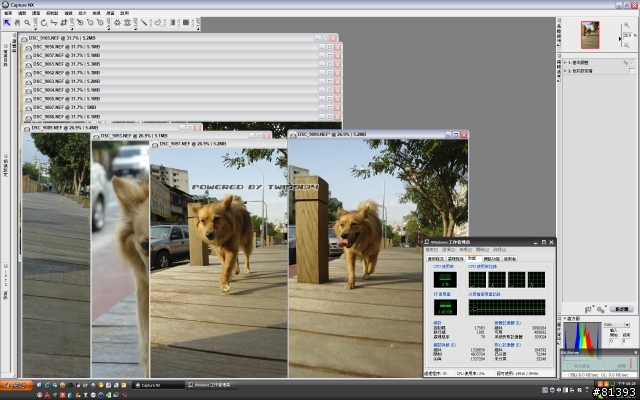The width and height of the screenshot is (640, 400).
Task: Click the DSC_9089.NEF window title bar
Action: coord(112,128)
